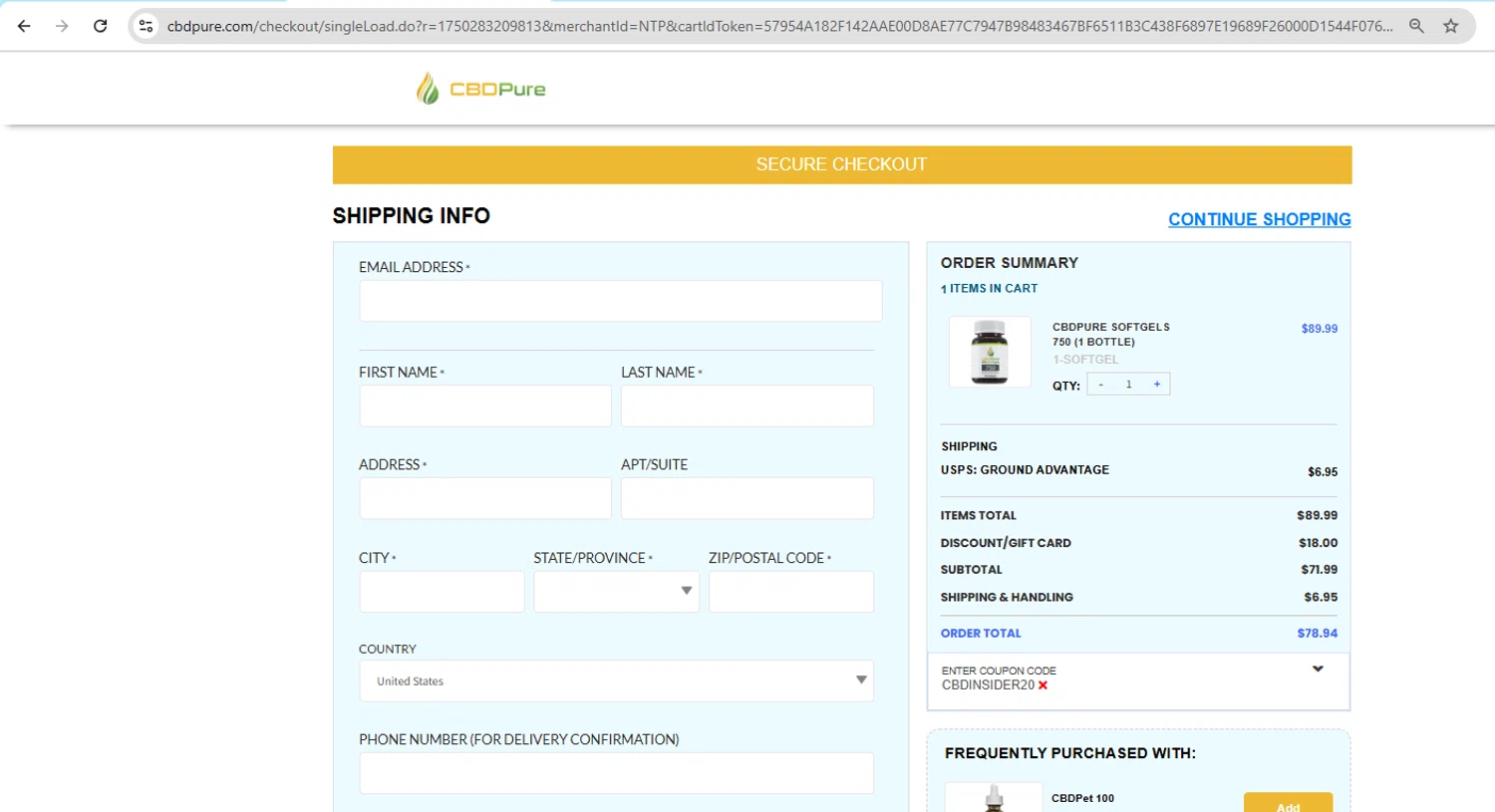The height and width of the screenshot is (812, 1495).
Task: Click the 'ORDER TOTAL' label
Action: pos(981,633)
